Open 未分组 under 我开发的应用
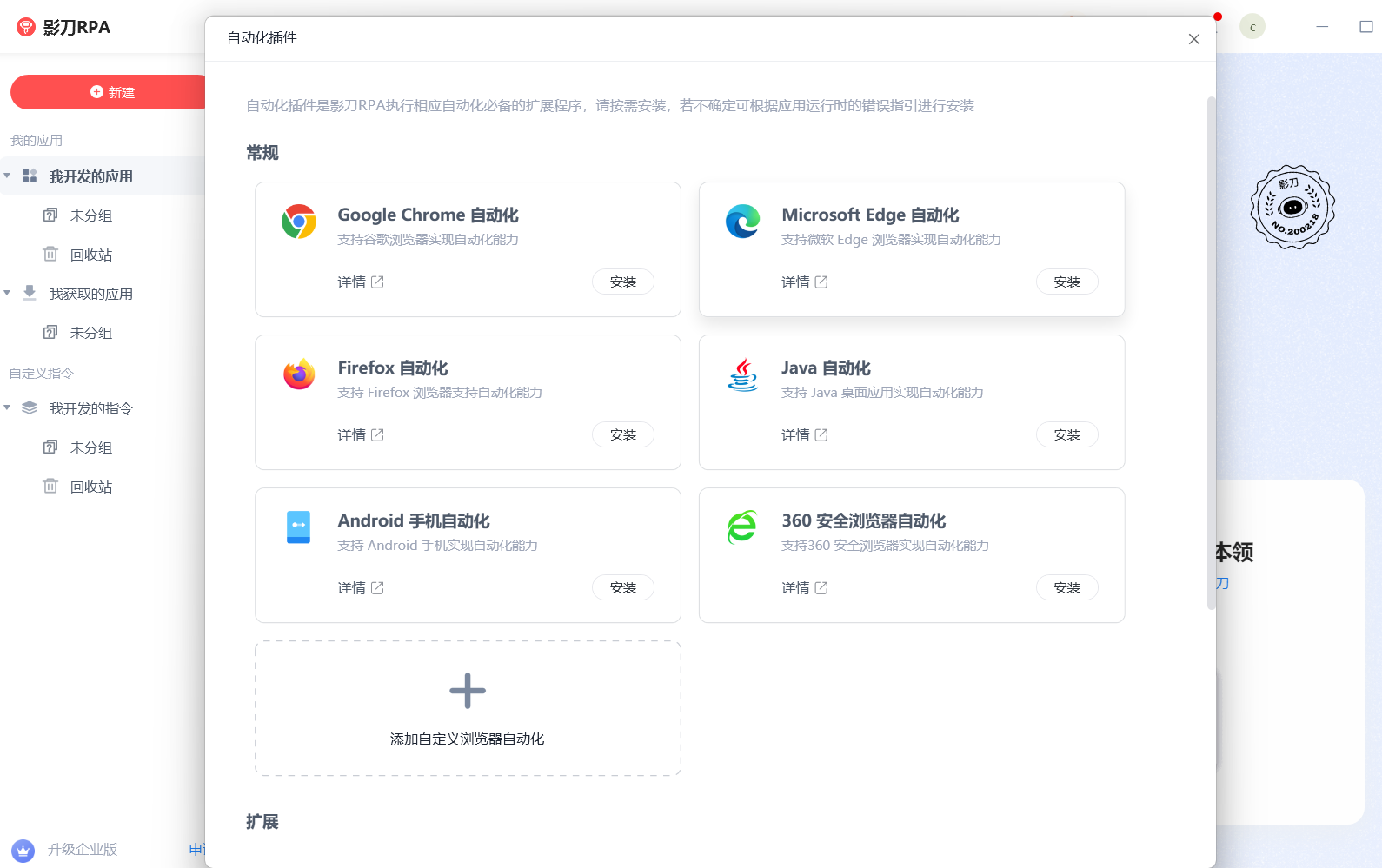Screen dimensions: 1382x868 tap(91, 215)
